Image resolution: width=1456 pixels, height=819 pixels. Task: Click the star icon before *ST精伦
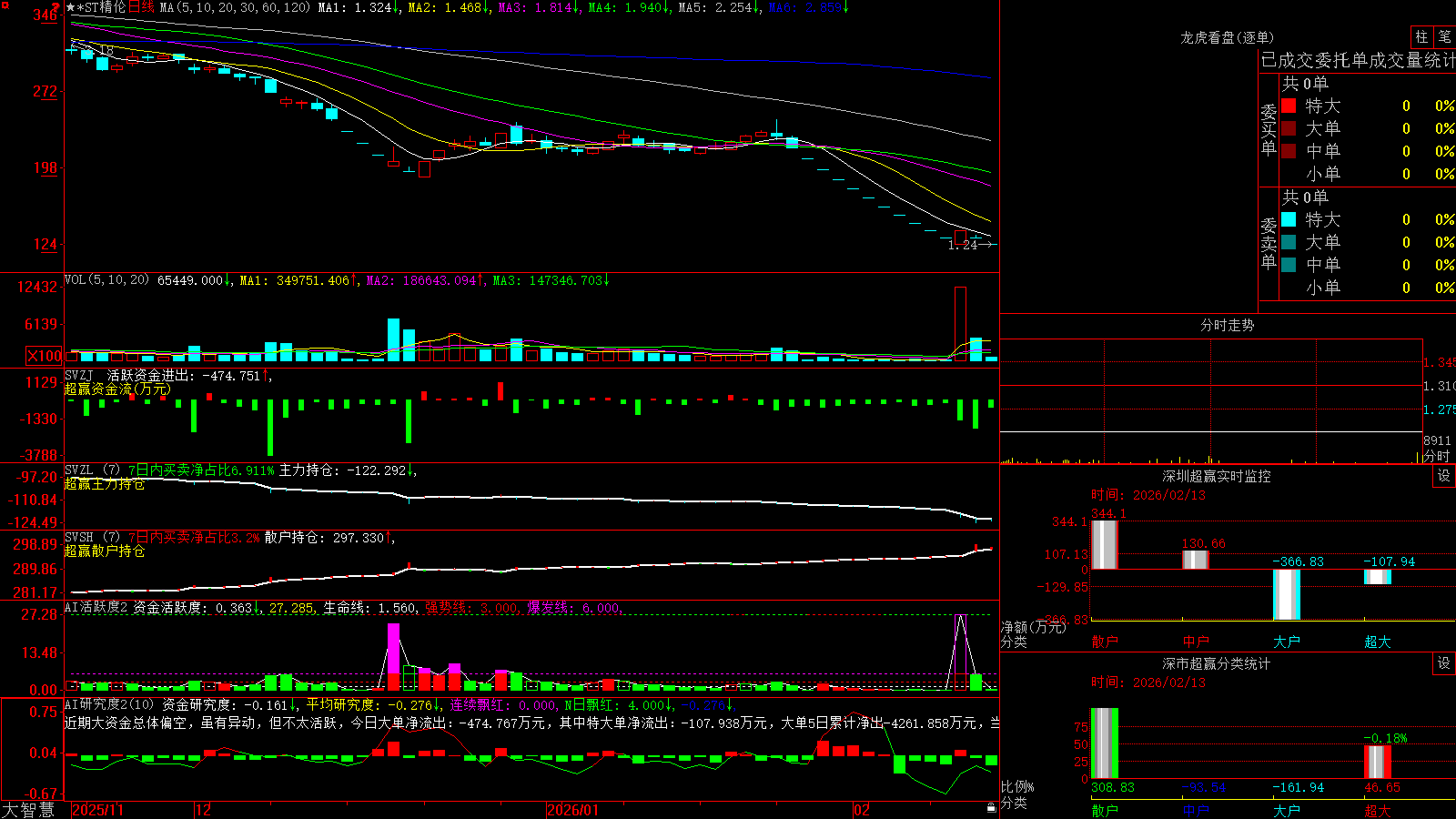(71, 7)
